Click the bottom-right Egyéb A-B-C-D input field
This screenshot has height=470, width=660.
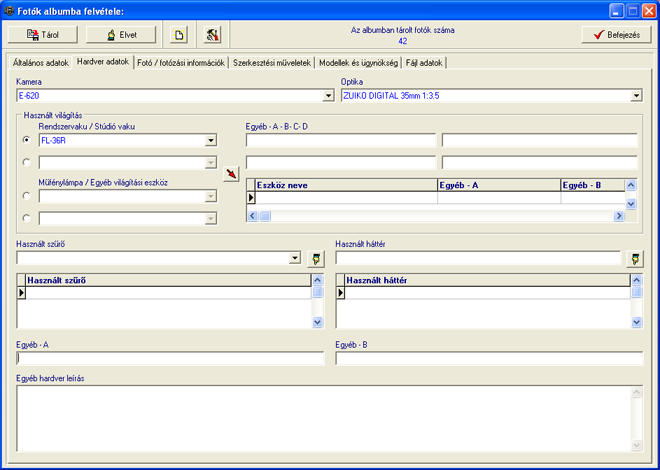click(540, 162)
